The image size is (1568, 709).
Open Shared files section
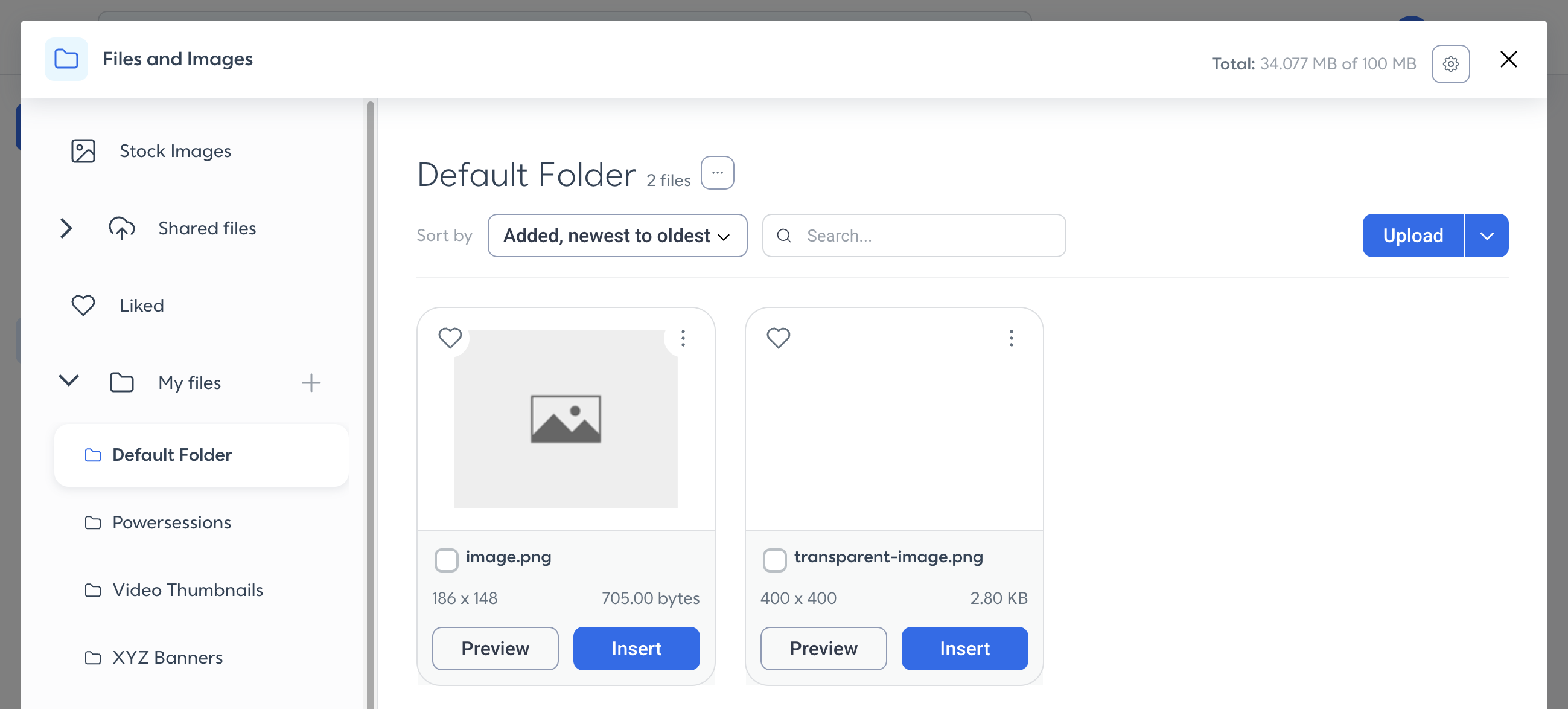pos(207,228)
